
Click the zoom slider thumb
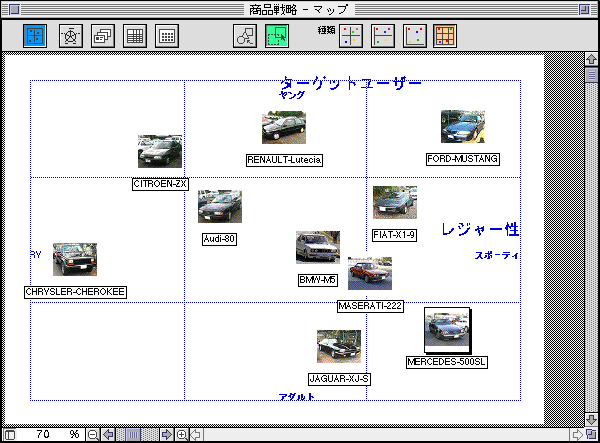click(133, 435)
